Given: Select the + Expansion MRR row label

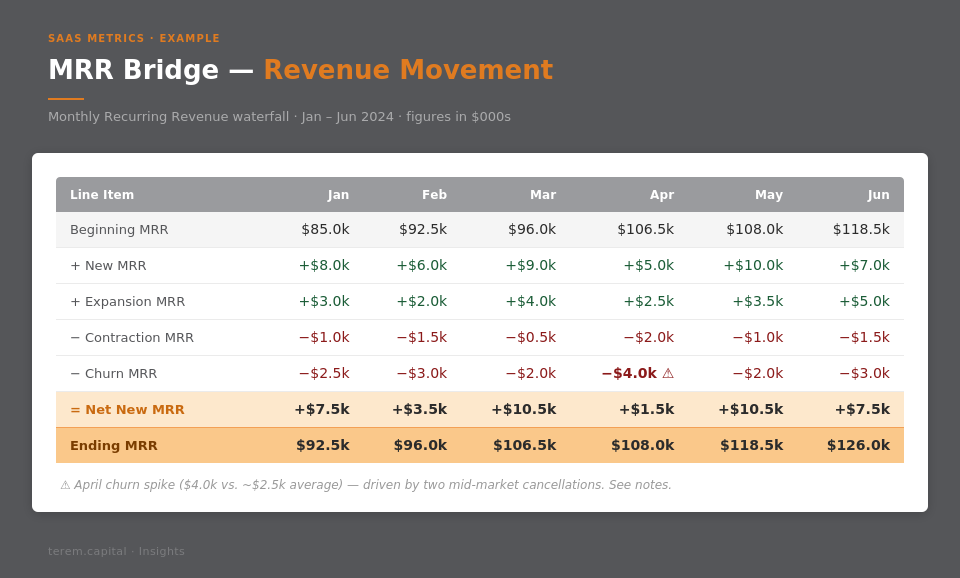Looking at the screenshot, I should 127,301.
